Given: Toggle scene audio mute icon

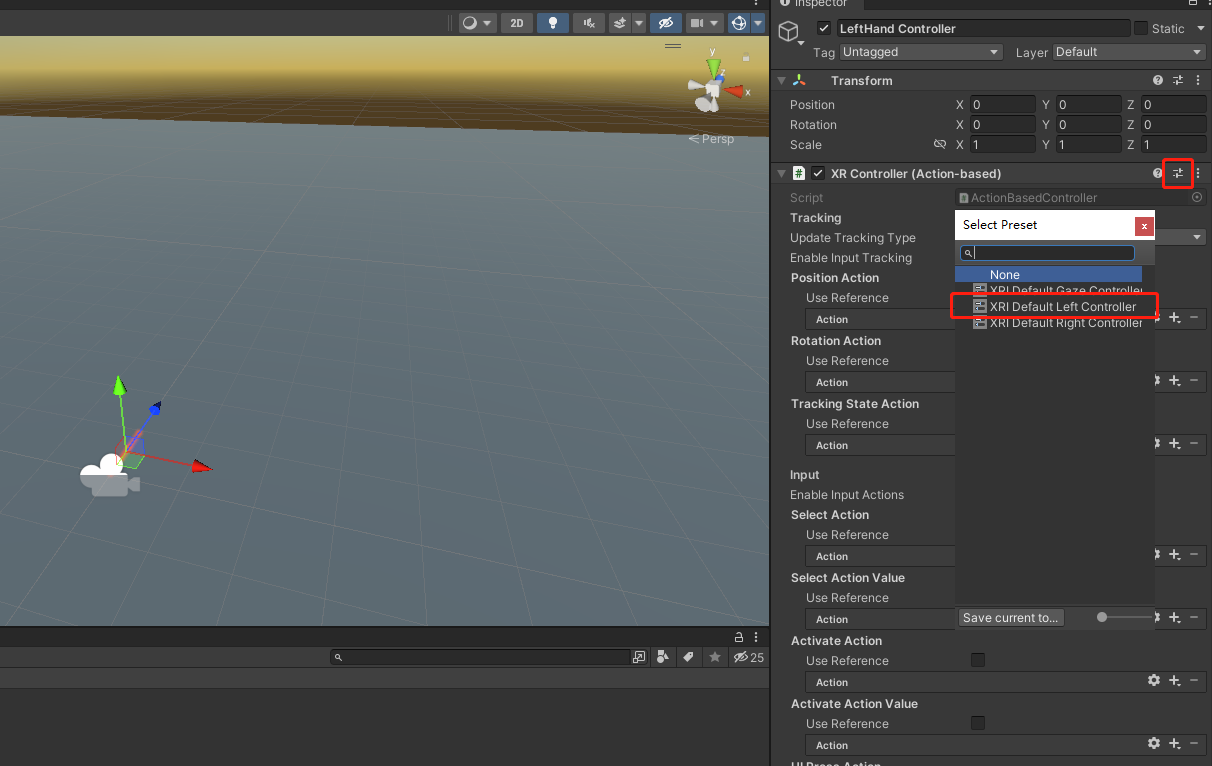Looking at the screenshot, I should [x=590, y=23].
